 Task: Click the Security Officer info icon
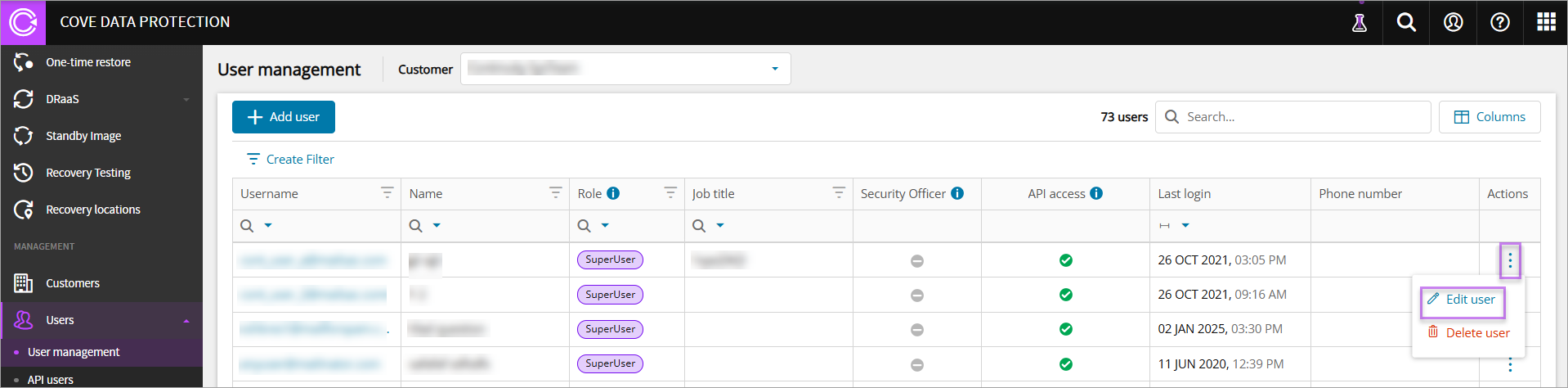pos(957,194)
